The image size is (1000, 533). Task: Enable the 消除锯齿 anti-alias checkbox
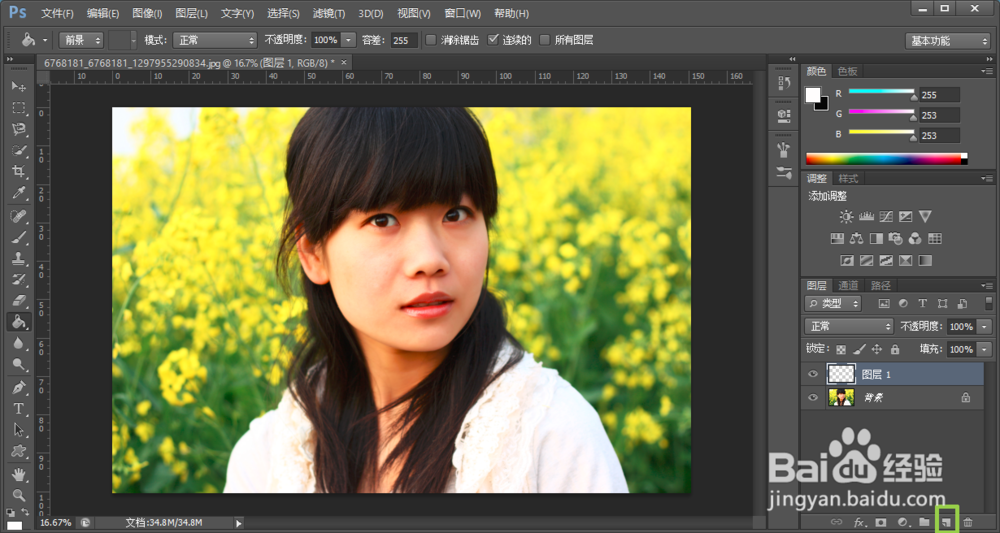click(x=431, y=40)
